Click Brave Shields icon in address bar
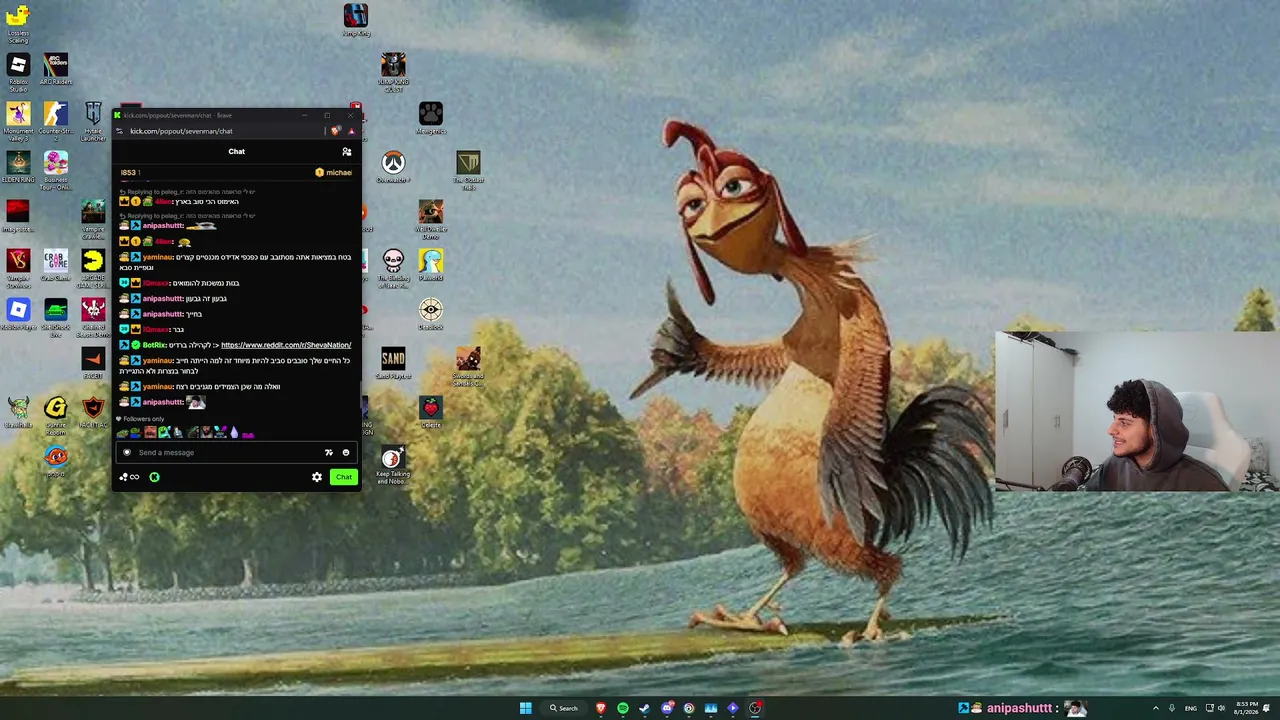The image size is (1280, 720). click(336, 131)
